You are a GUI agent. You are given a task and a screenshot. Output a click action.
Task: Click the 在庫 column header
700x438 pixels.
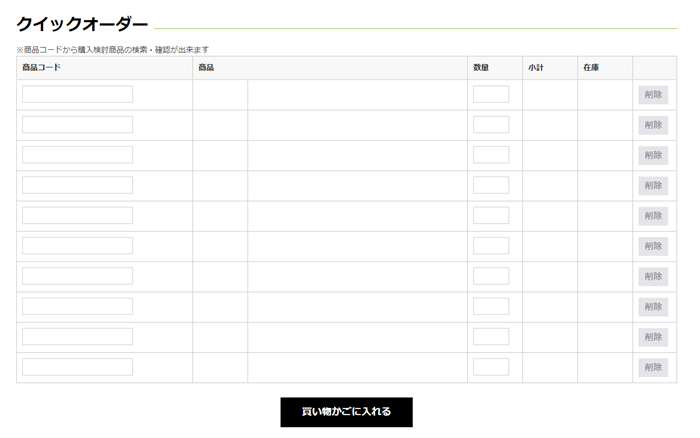[x=591, y=68]
